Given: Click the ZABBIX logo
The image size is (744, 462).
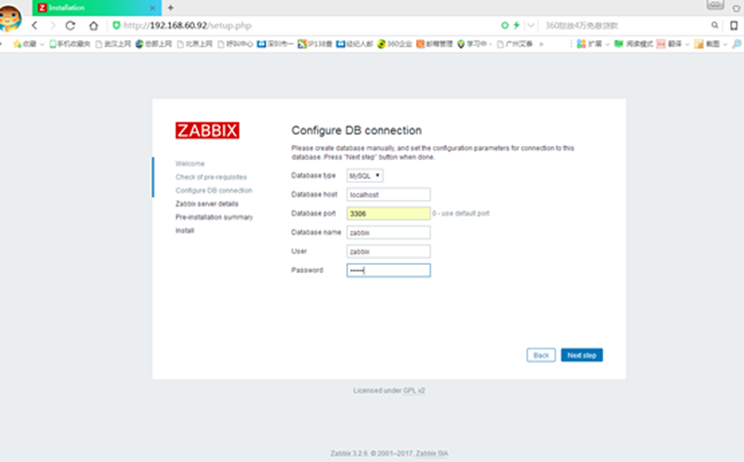Looking at the screenshot, I should tap(207, 130).
